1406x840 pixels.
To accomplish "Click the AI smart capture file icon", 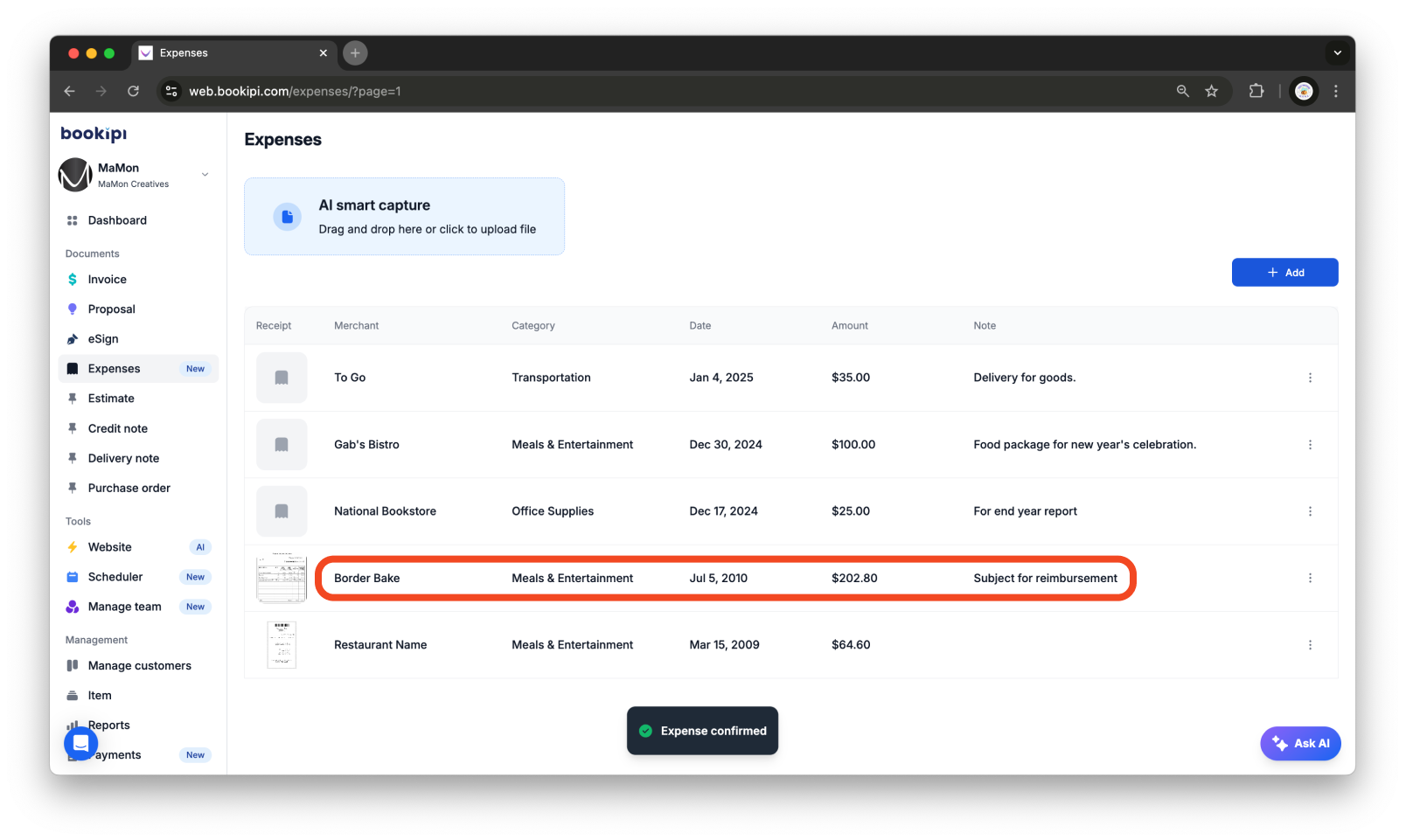I will (x=287, y=216).
